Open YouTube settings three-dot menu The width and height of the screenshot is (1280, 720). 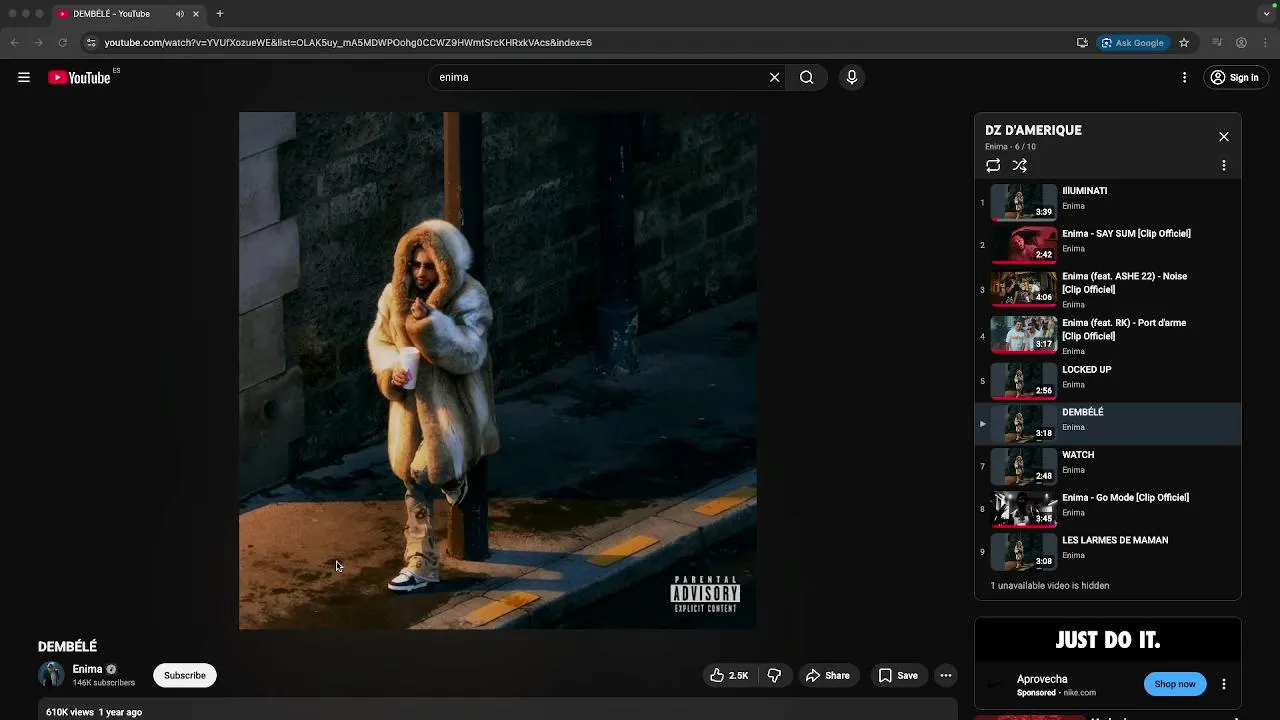coord(1184,77)
